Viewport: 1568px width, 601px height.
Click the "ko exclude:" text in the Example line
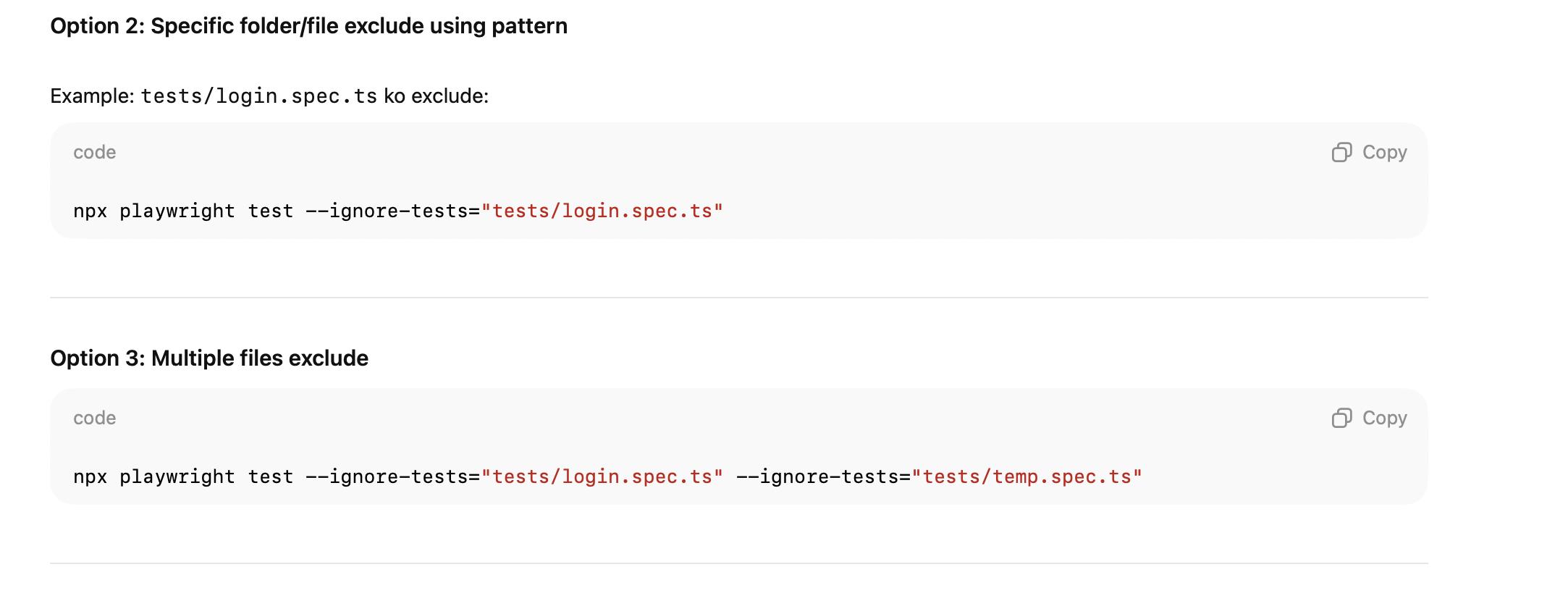click(x=436, y=96)
